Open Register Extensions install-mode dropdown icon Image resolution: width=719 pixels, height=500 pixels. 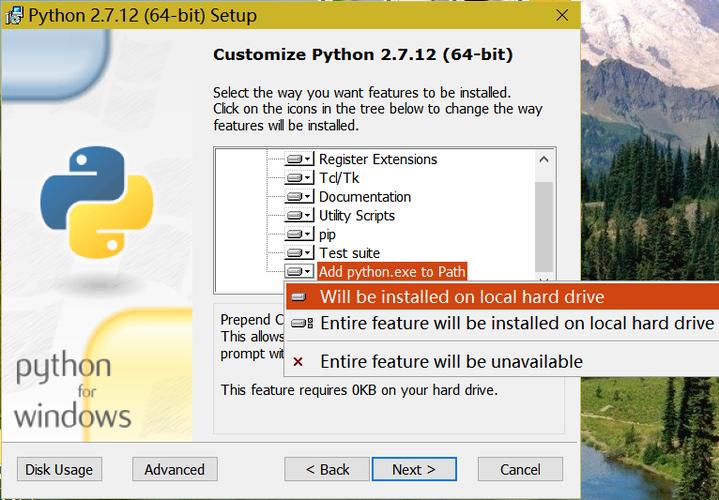click(x=299, y=159)
